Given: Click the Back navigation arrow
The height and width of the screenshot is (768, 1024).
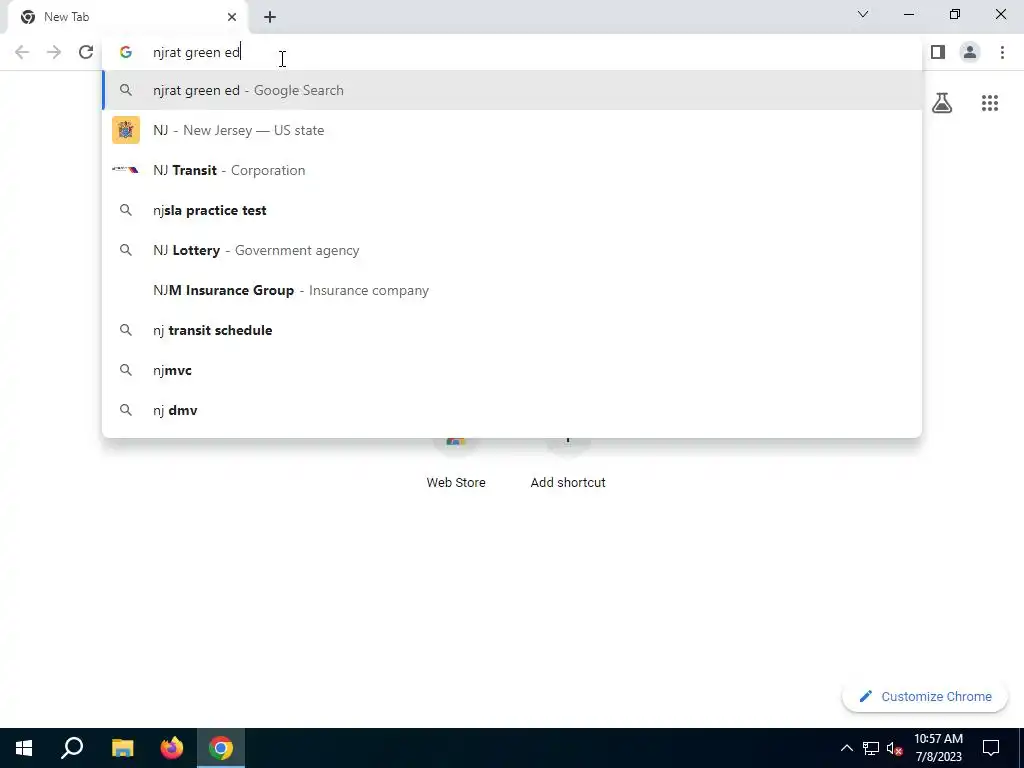Looking at the screenshot, I should point(22,52).
